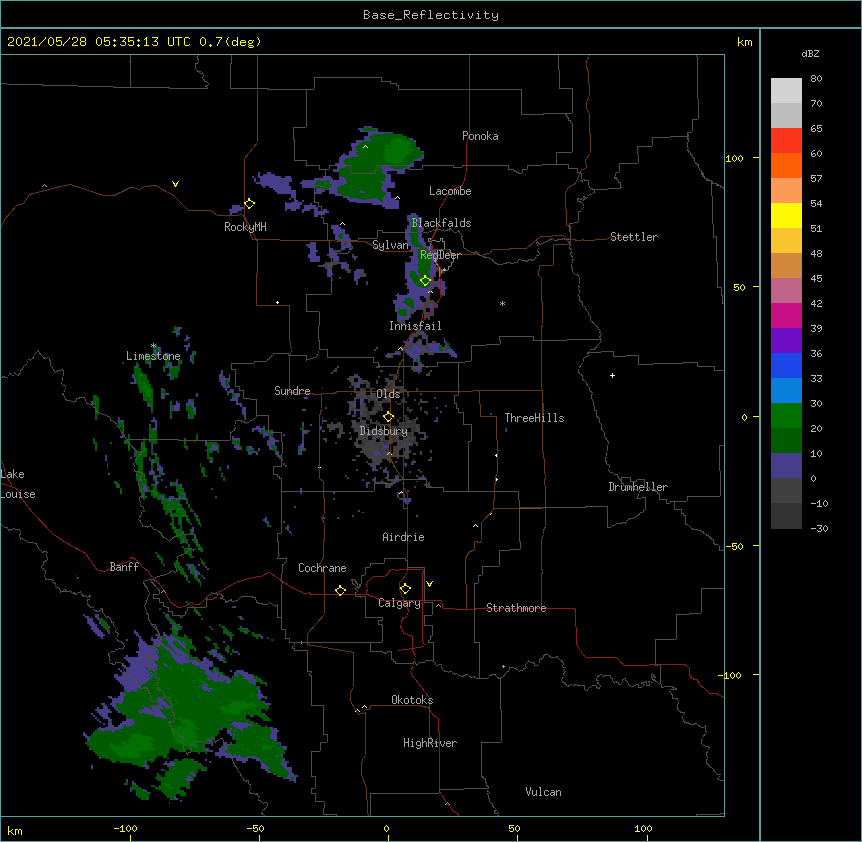Click the Lacombe city label
This screenshot has width=862, height=842.
[450, 191]
